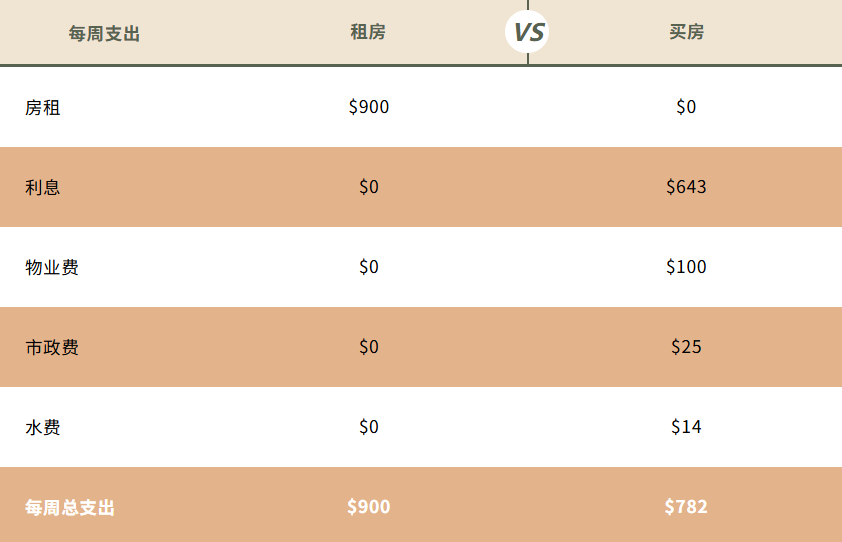This screenshot has width=842, height=542.
Task: Click the 买房 column header
Action: tap(686, 32)
